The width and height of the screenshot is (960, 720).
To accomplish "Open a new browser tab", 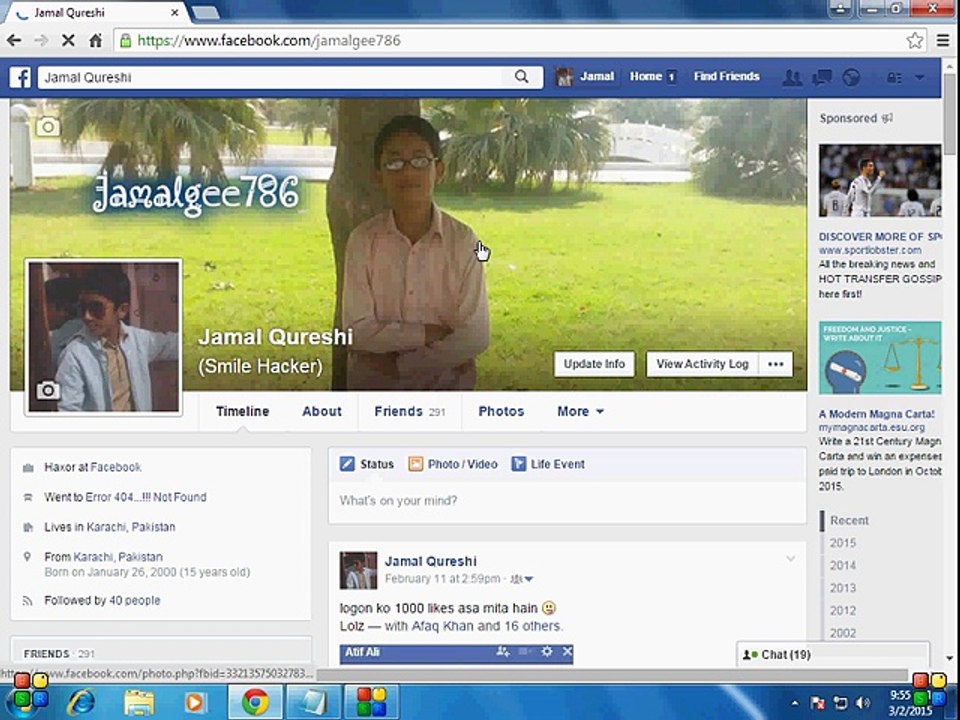I will 205,12.
